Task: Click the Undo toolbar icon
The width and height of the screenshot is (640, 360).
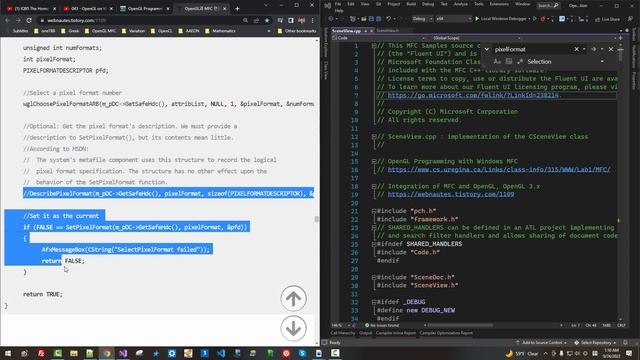Action: [x=389, y=19]
